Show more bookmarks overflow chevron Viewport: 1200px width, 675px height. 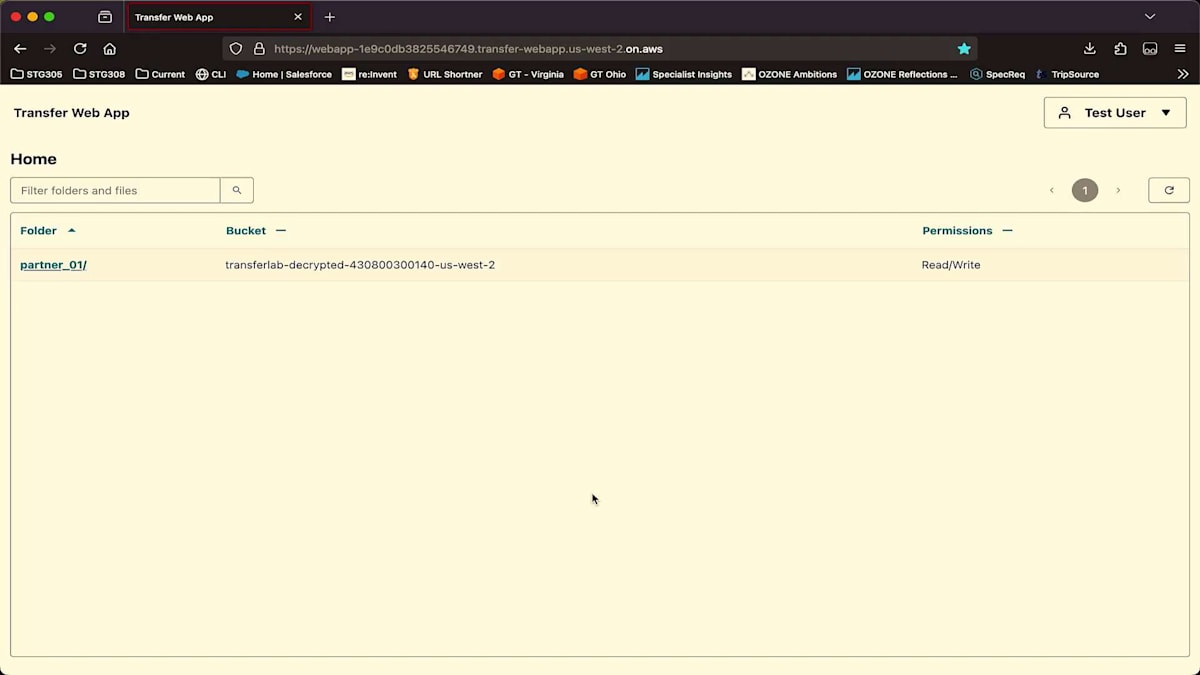(x=1183, y=74)
